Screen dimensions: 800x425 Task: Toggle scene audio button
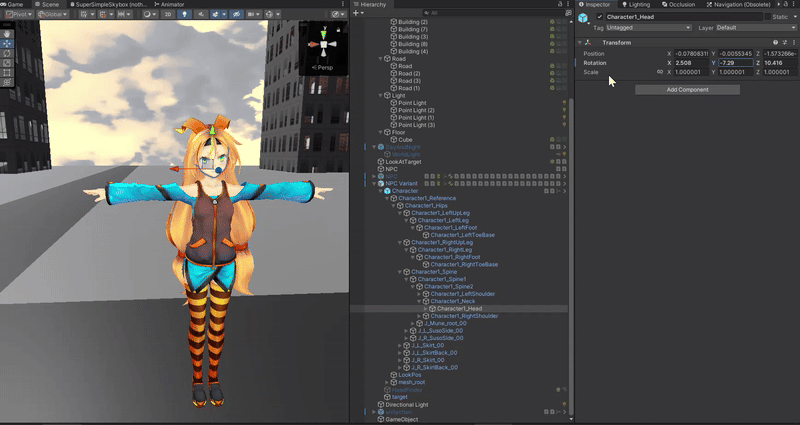(200, 14)
